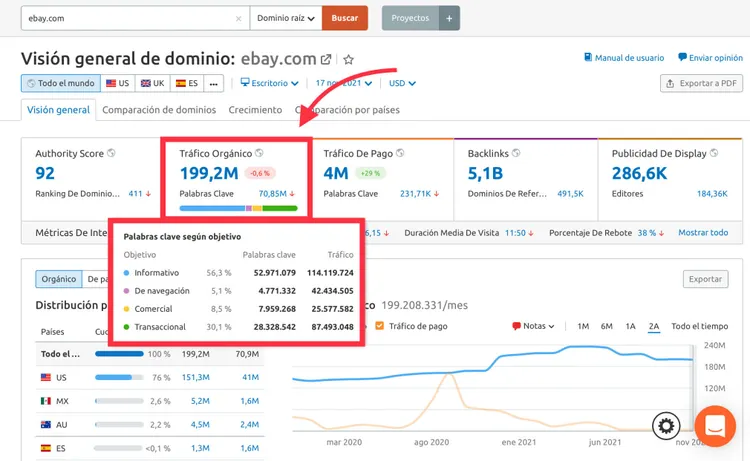Click Transaccional intent row
The height and width of the screenshot is (461, 750).
(238, 327)
